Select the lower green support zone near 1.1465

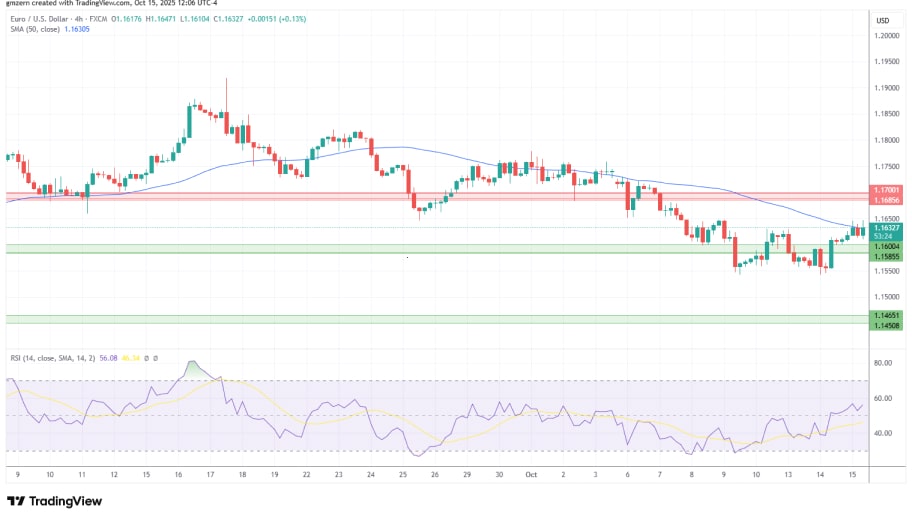(430, 319)
